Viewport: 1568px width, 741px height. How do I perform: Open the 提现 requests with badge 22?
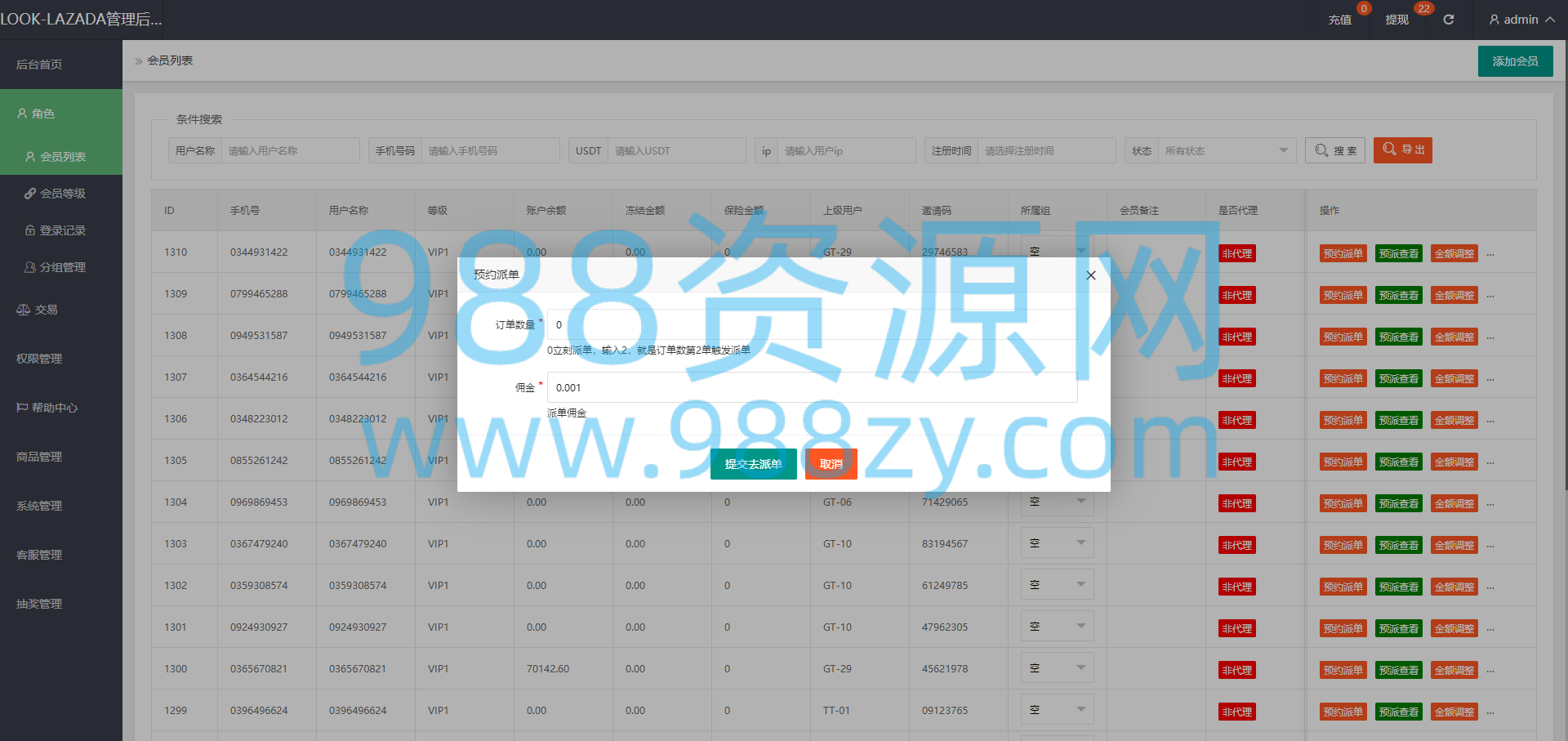tap(1397, 20)
